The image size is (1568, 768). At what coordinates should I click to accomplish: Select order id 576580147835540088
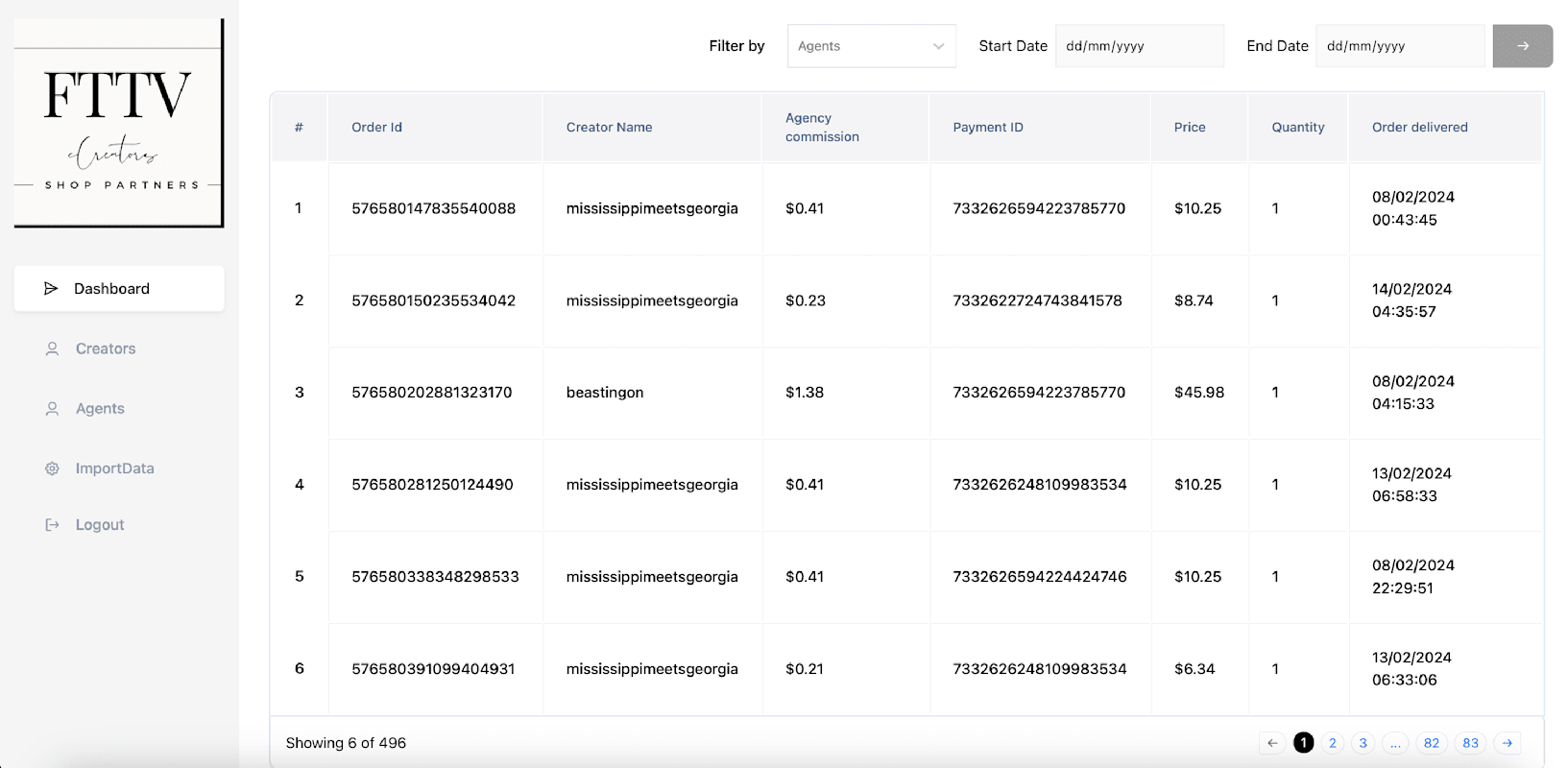click(433, 208)
